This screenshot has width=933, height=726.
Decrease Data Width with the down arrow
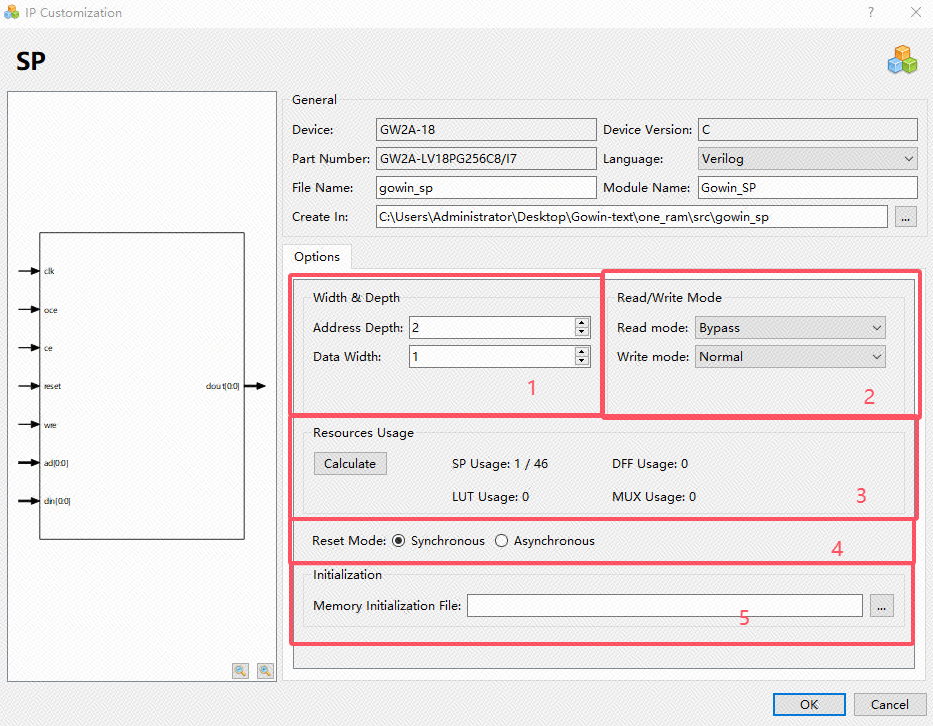(582, 361)
